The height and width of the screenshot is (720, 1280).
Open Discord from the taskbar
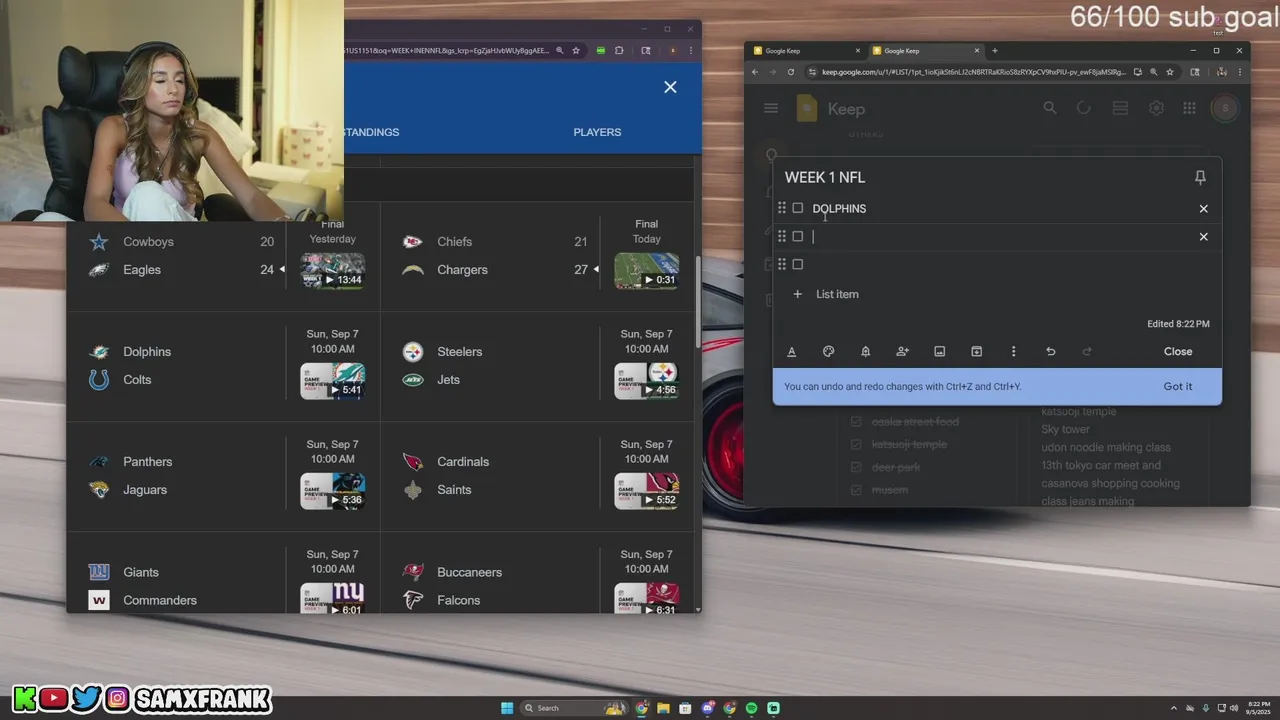click(708, 708)
